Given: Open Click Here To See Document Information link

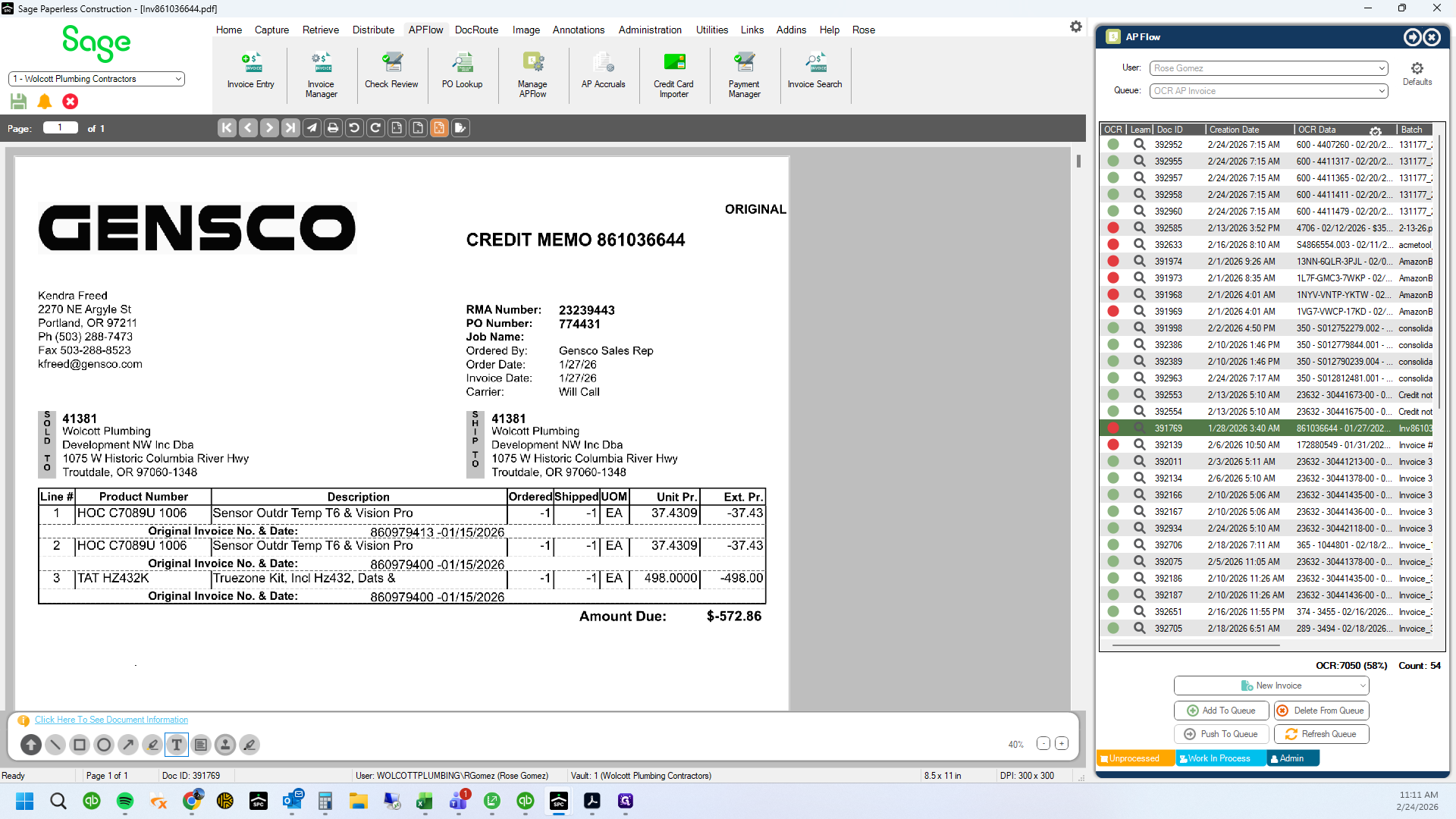Looking at the screenshot, I should coord(111,720).
